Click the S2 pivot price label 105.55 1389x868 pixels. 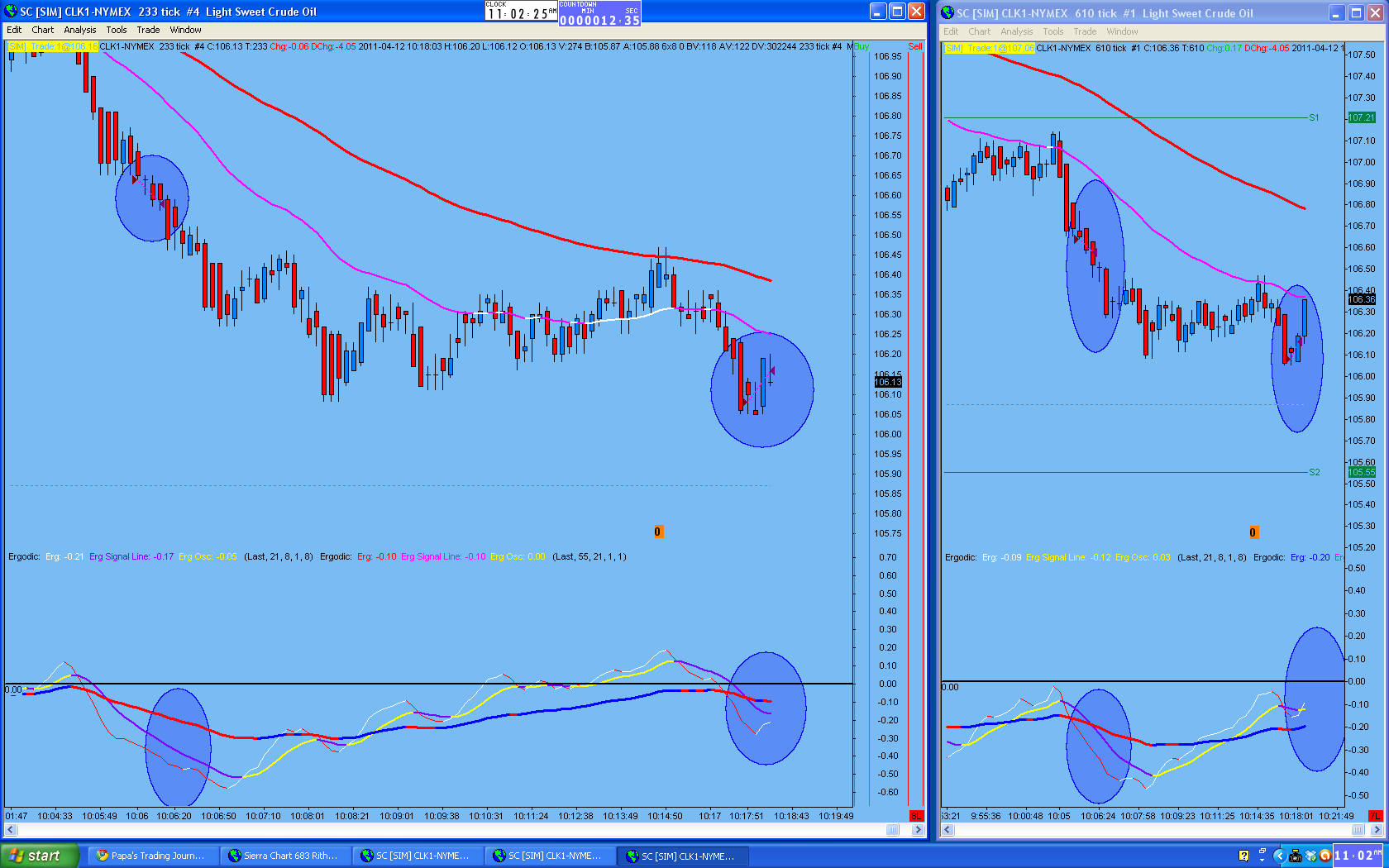[x=1362, y=472]
